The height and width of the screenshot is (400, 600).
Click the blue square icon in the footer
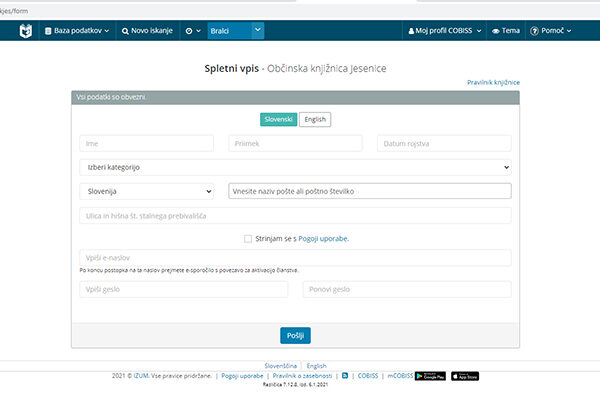[345, 376]
